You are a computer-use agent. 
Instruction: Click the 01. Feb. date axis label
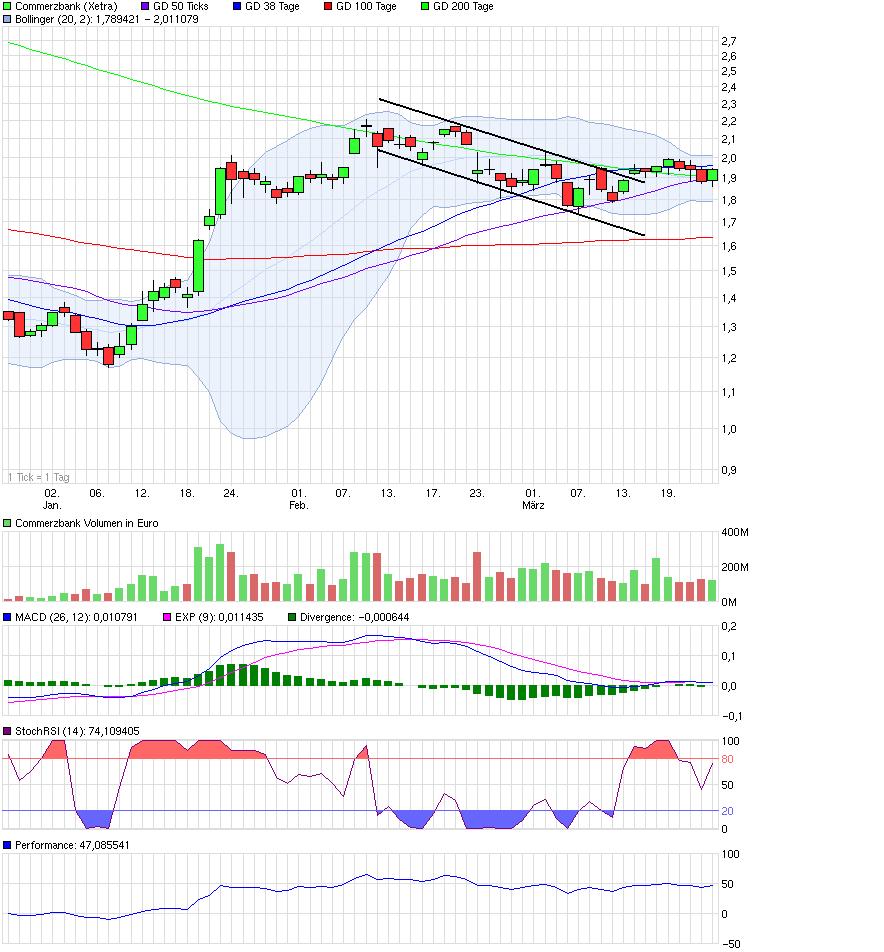[x=298, y=499]
